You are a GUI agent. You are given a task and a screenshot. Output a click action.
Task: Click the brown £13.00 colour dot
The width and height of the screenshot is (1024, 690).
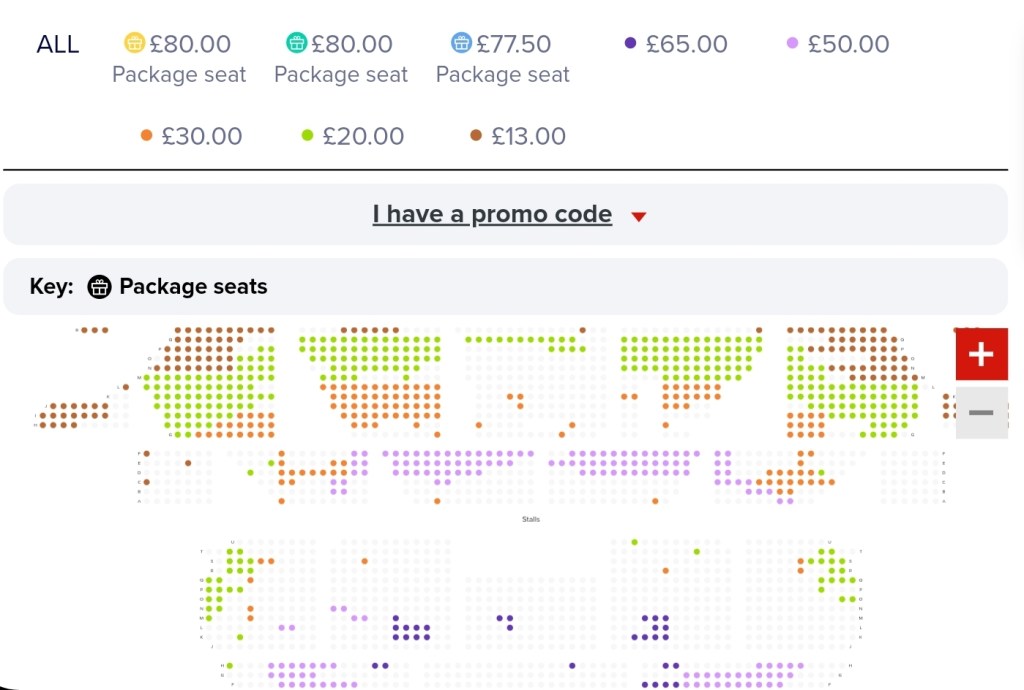(476, 135)
